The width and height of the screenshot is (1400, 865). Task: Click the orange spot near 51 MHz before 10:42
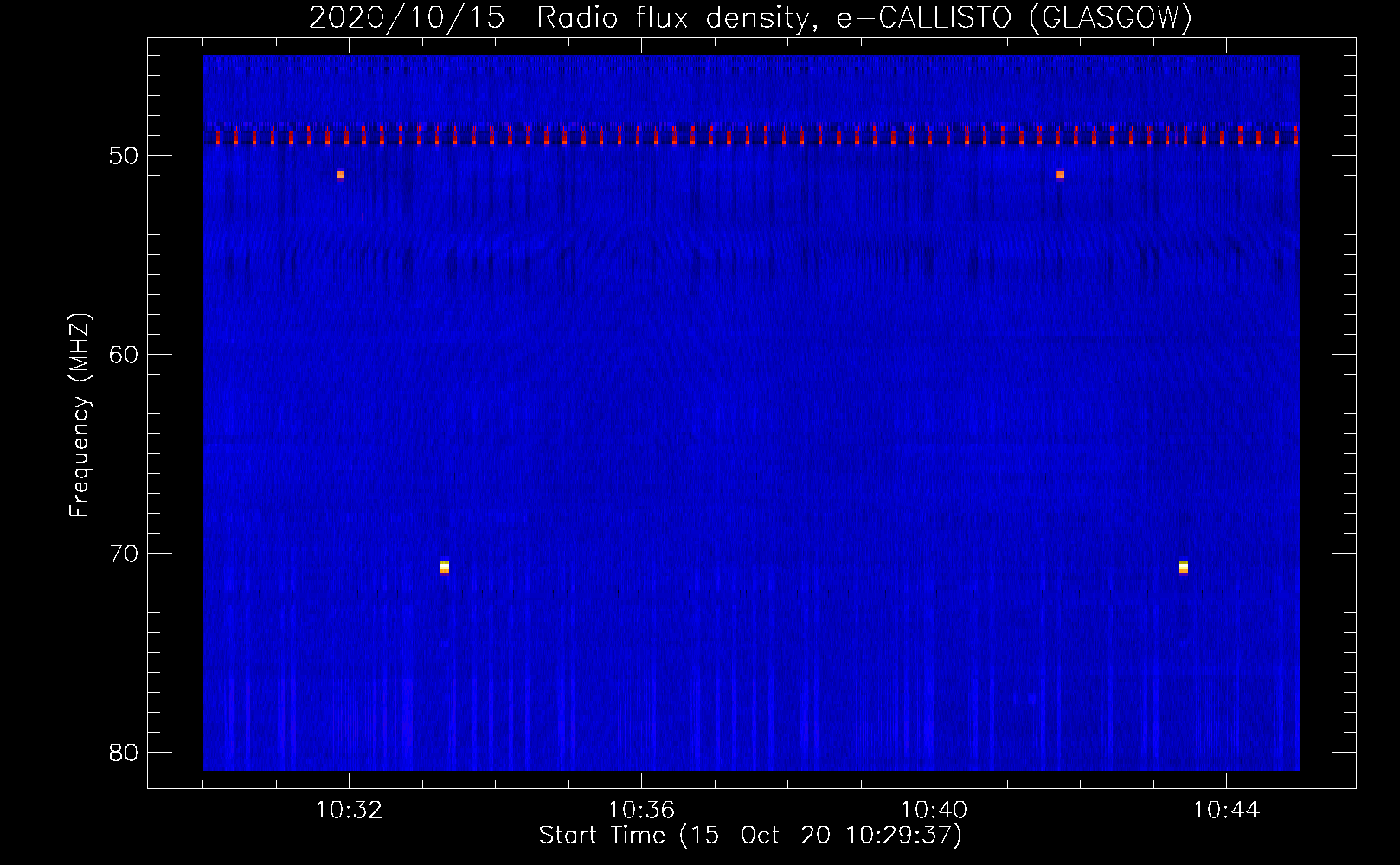(1060, 175)
